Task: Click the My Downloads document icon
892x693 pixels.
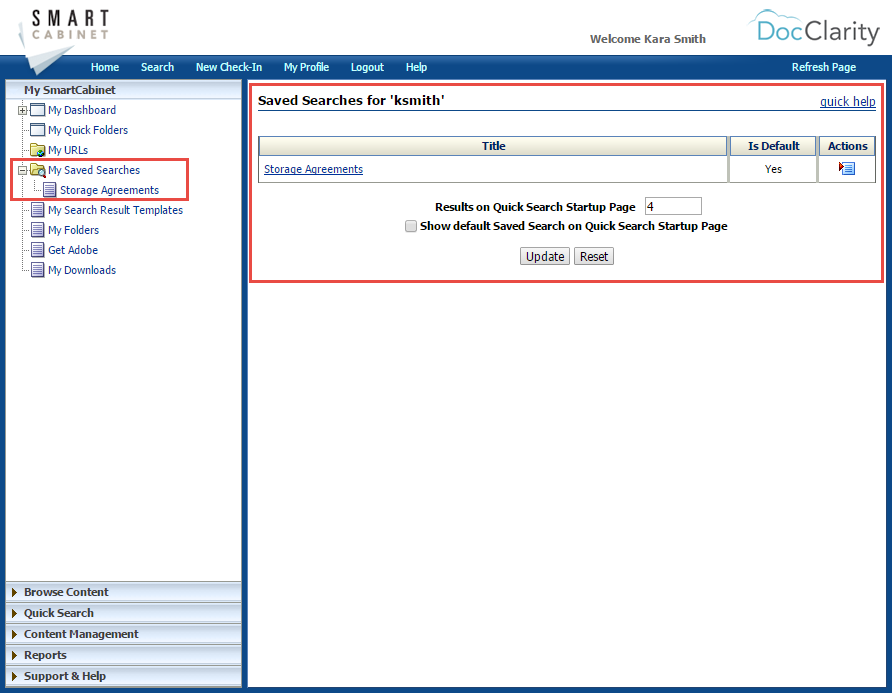Action: (38, 270)
